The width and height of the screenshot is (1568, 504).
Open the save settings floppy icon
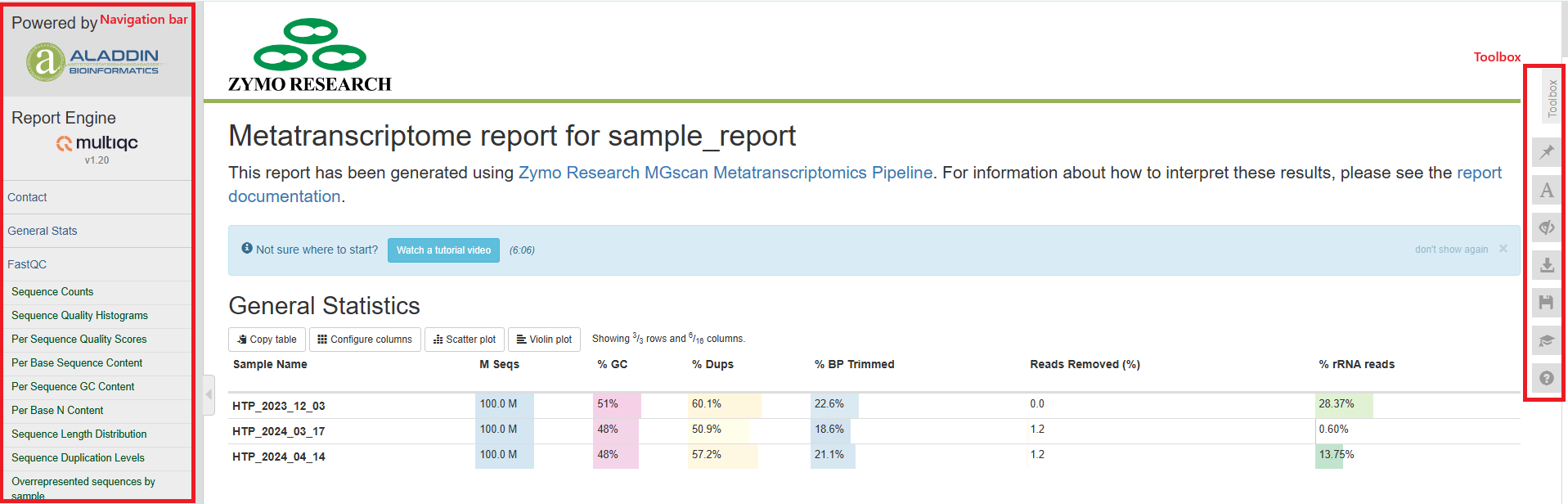[x=1546, y=303]
